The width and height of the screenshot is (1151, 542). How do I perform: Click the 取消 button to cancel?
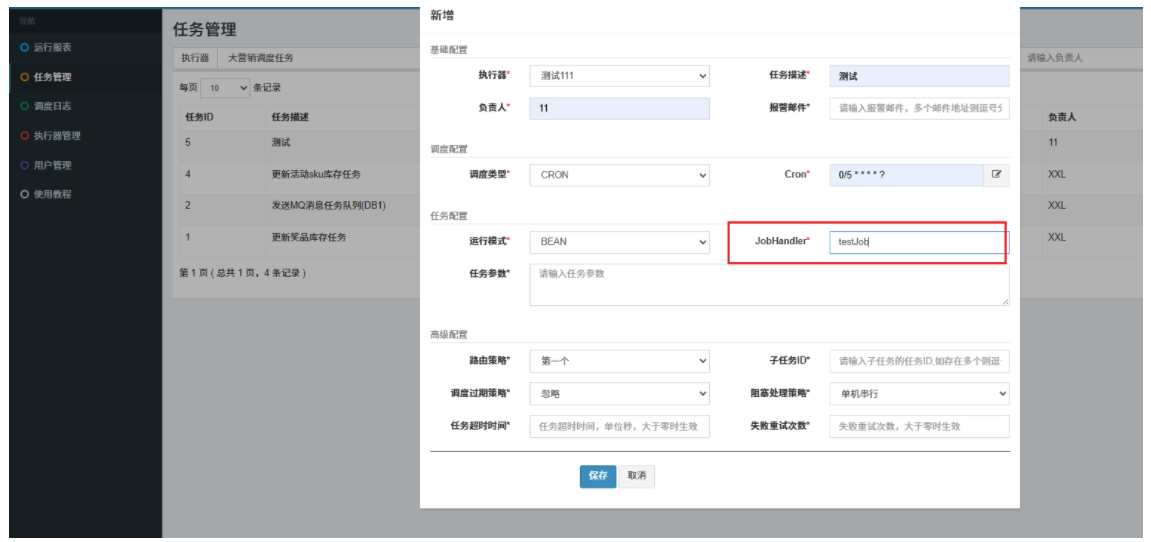pos(636,476)
